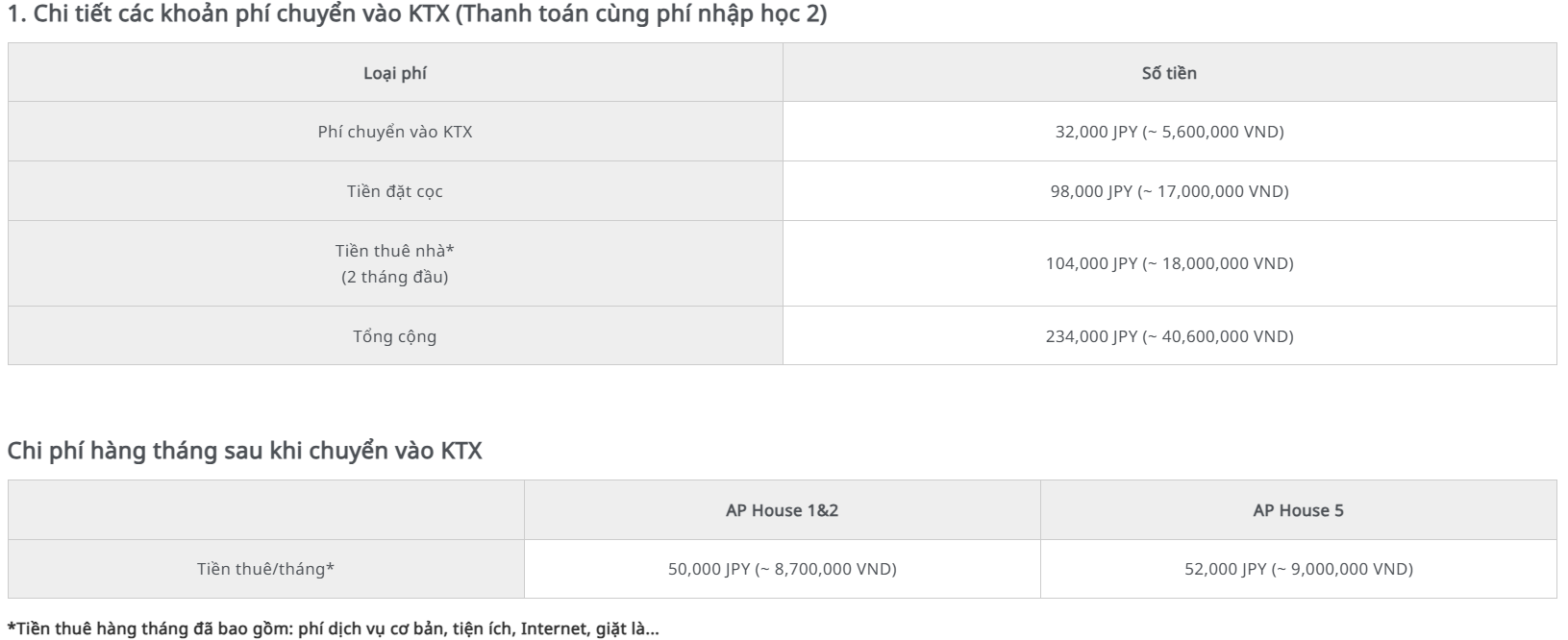This screenshot has width=1568, height=640.
Task: Select the 32,000 JPY amount cell
Action: click(1169, 132)
